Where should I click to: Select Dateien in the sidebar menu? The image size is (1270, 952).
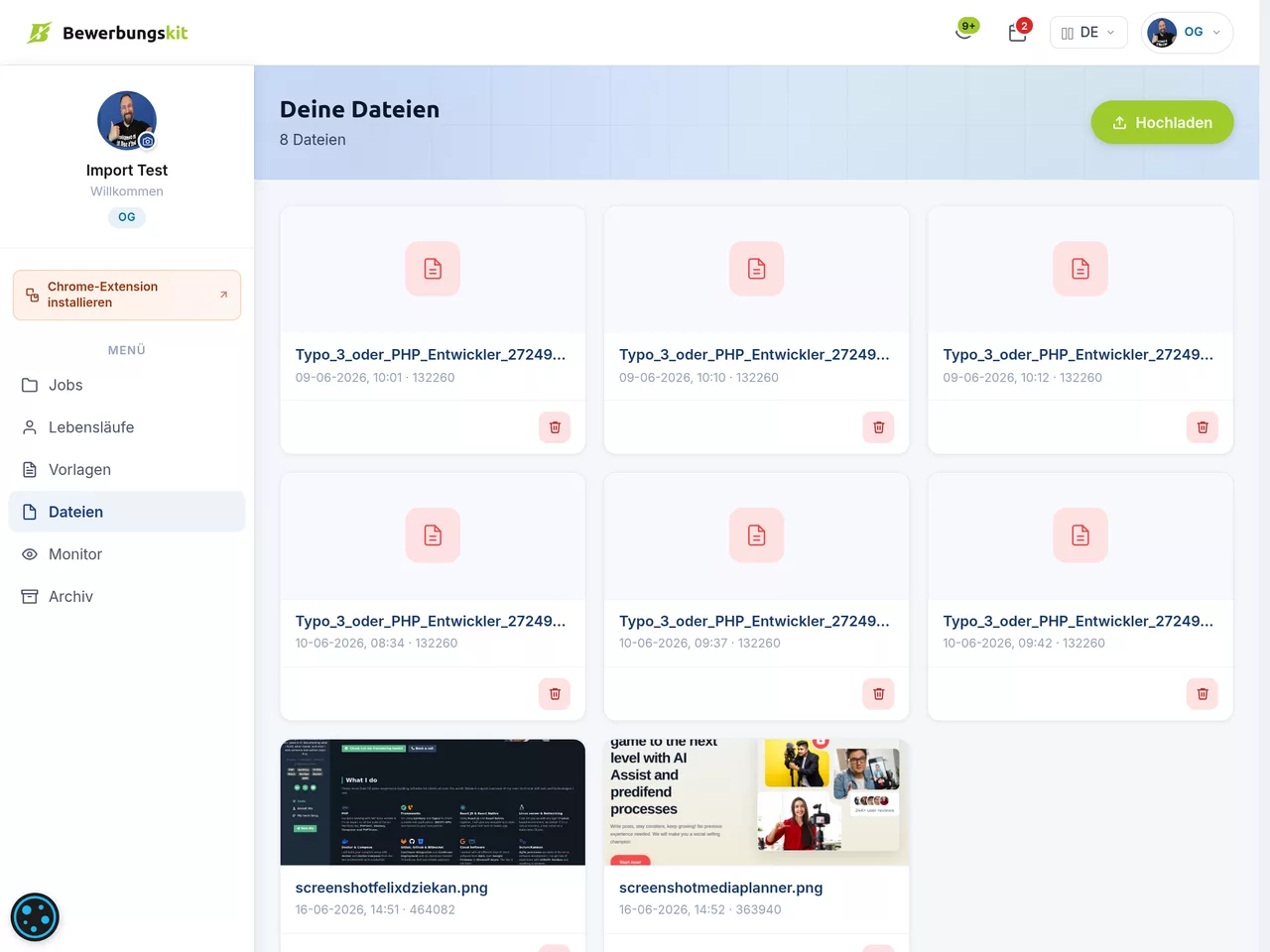(x=127, y=512)
